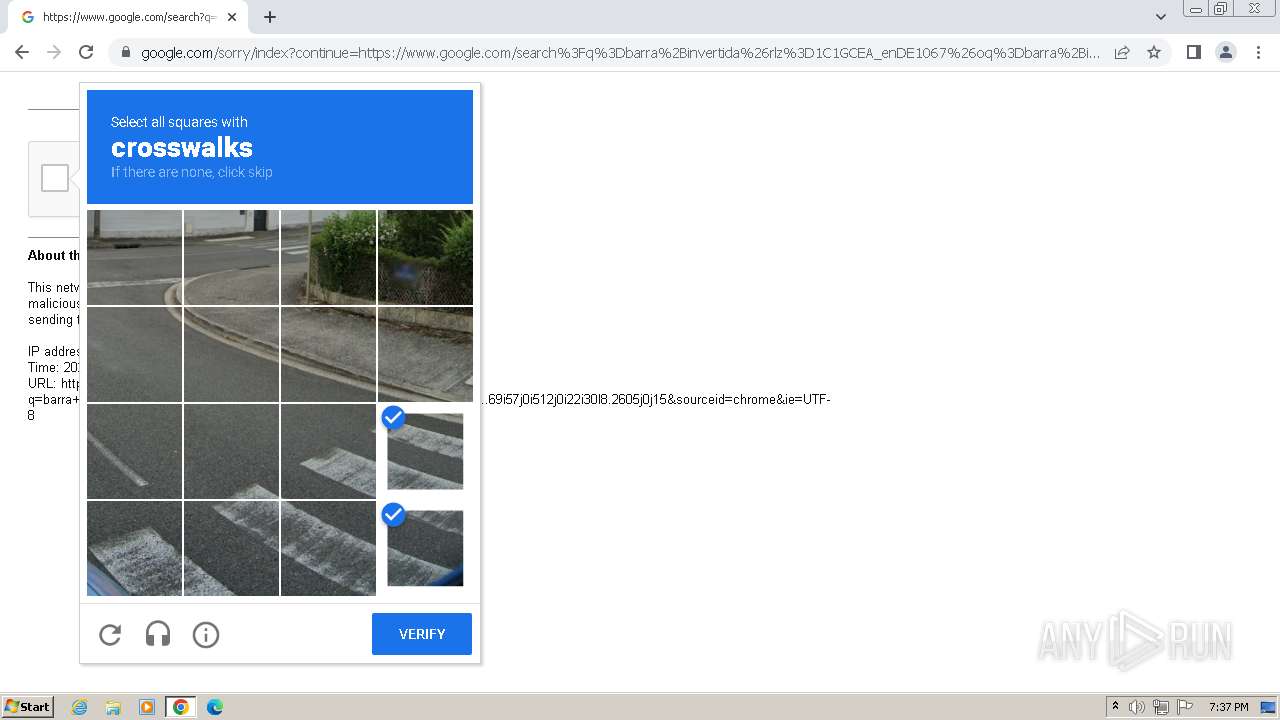The width and height of the screenshot is (1280, 720).
Task: Go back in browser history
Action: click(22, 52)
